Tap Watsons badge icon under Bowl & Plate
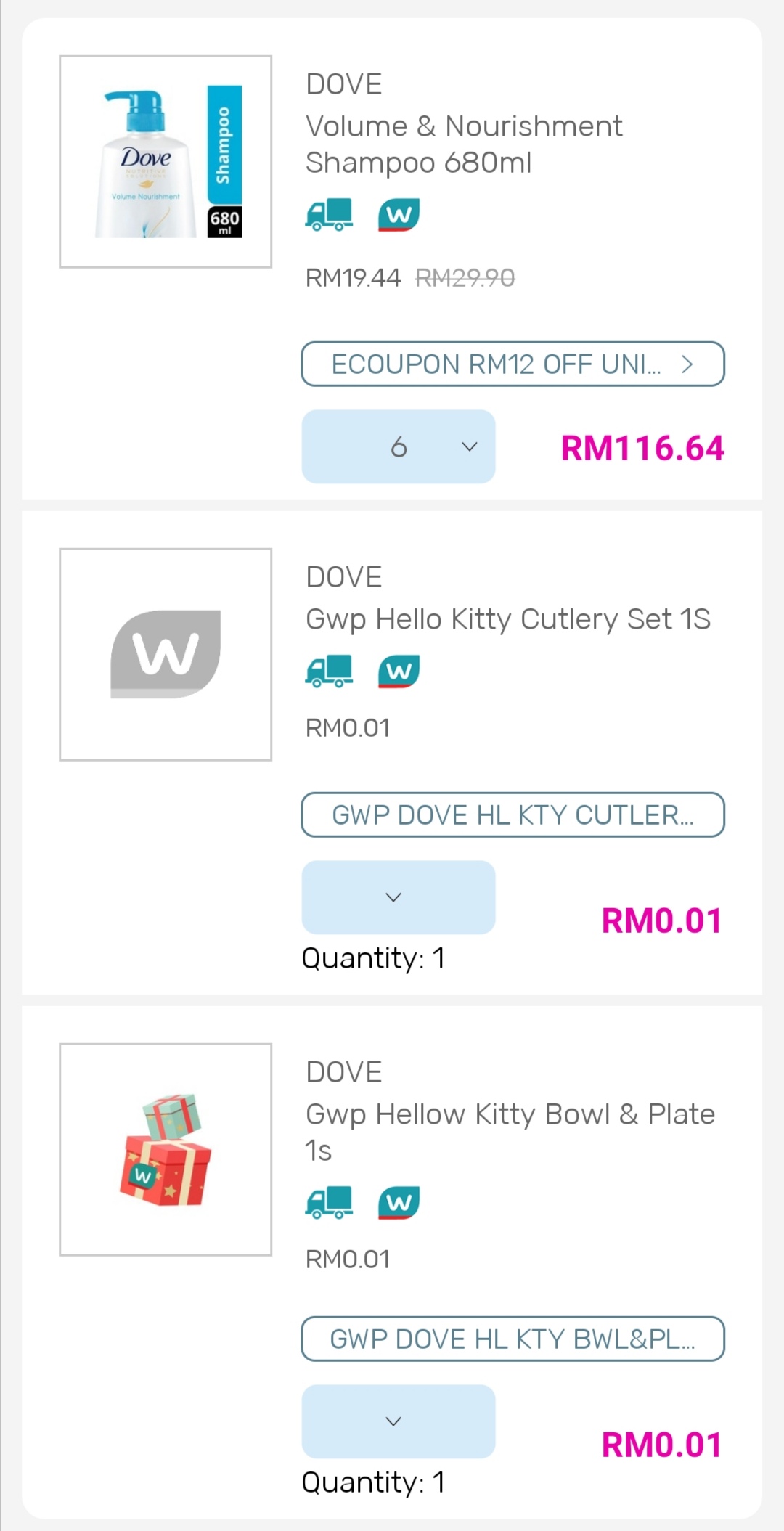The width and height of the screenshot is (784, 1531). [399, 1202]
